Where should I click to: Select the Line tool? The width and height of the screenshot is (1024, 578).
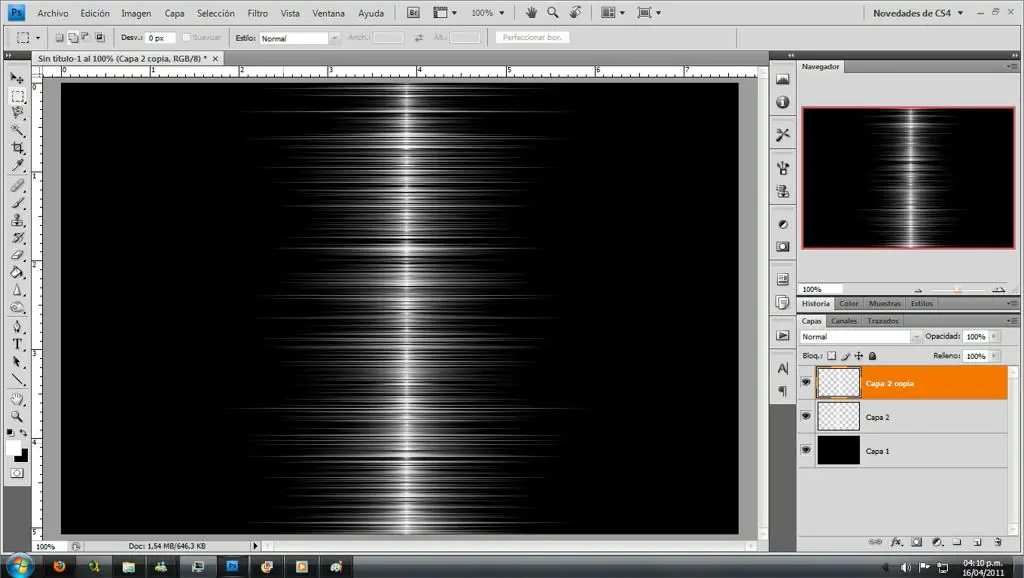click(x=17, y=379)
